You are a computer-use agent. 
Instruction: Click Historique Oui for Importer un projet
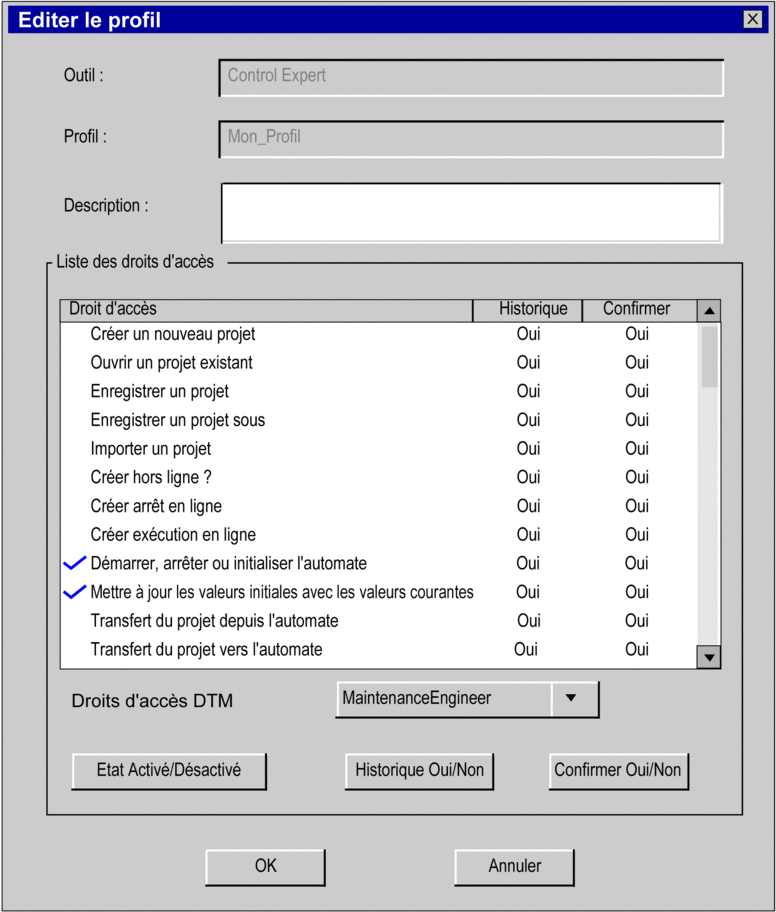pyautogui.click(x=528, y=449)
